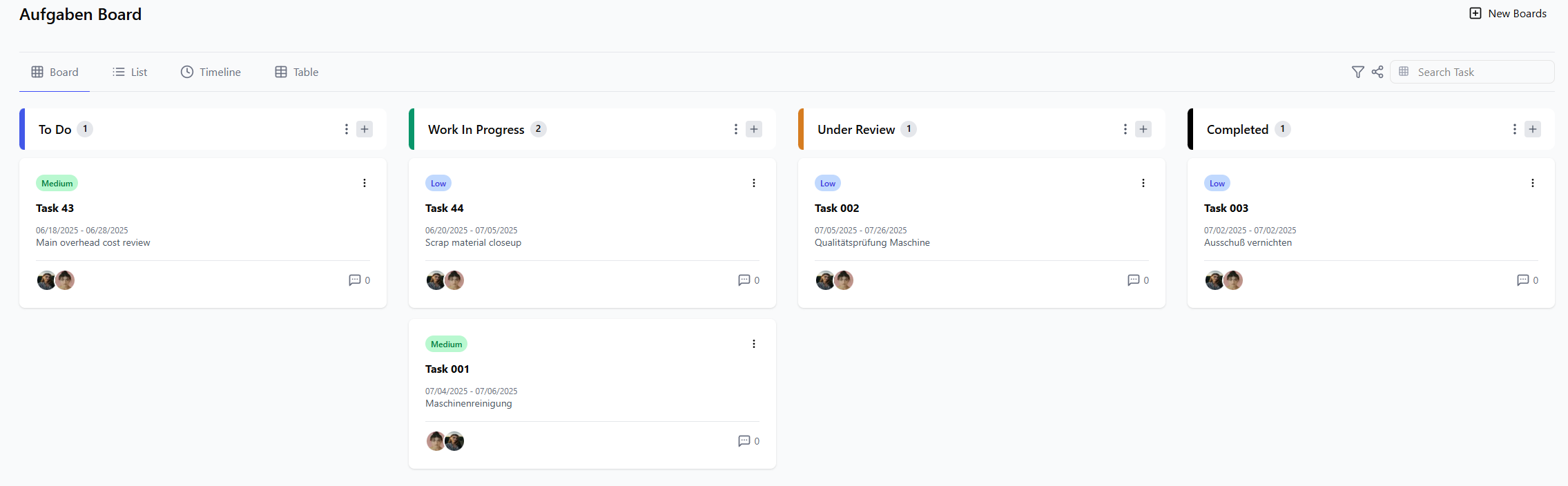Open Completed column options menu
This screenshot has width=1568, height=486.
pos(1515,129)
